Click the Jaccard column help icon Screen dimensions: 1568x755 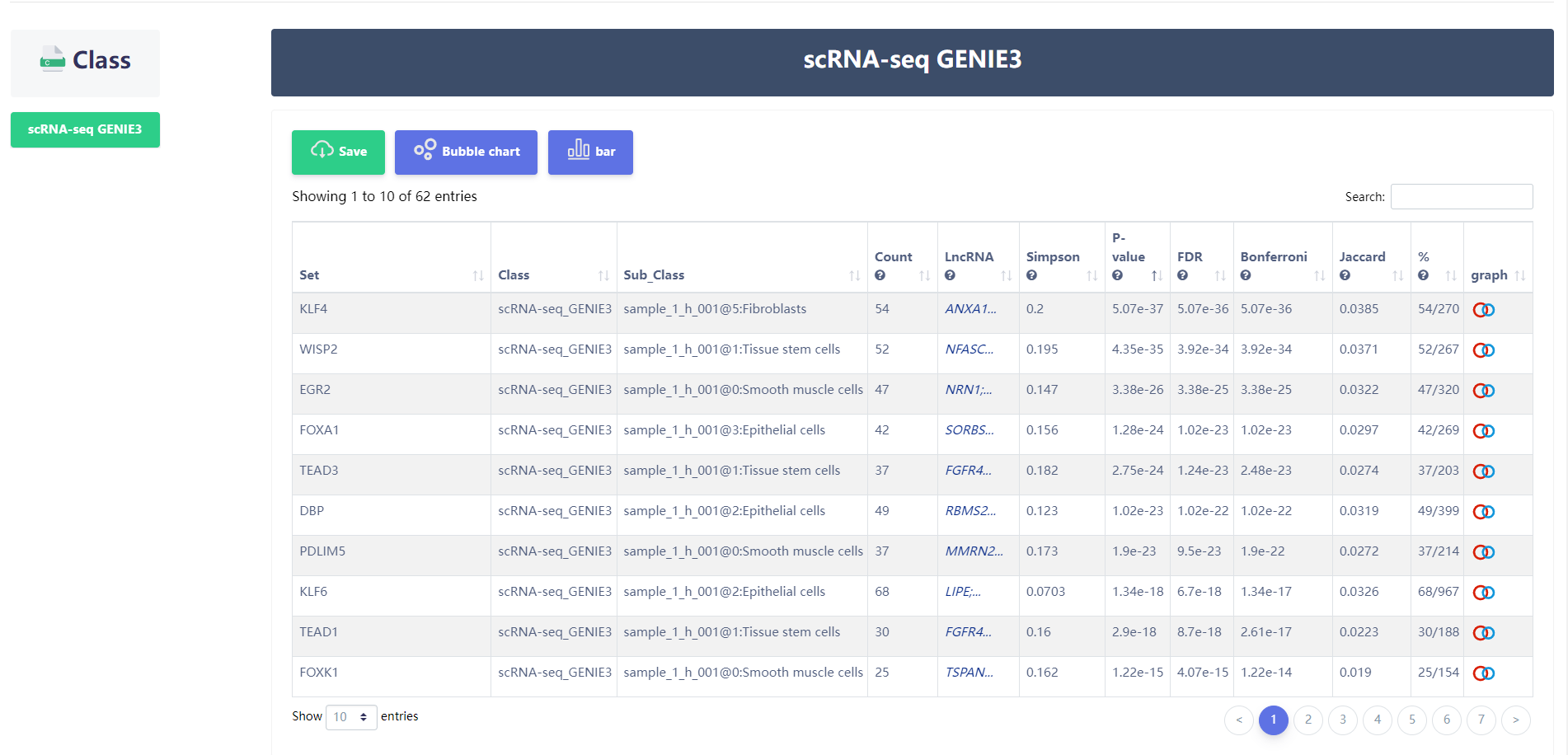(1345, 275)
